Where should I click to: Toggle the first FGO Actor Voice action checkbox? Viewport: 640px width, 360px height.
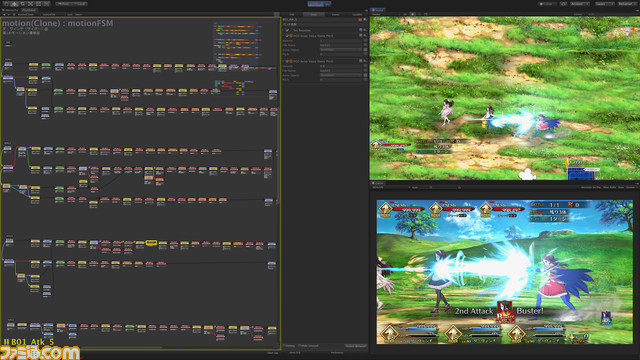coord(287,36)
